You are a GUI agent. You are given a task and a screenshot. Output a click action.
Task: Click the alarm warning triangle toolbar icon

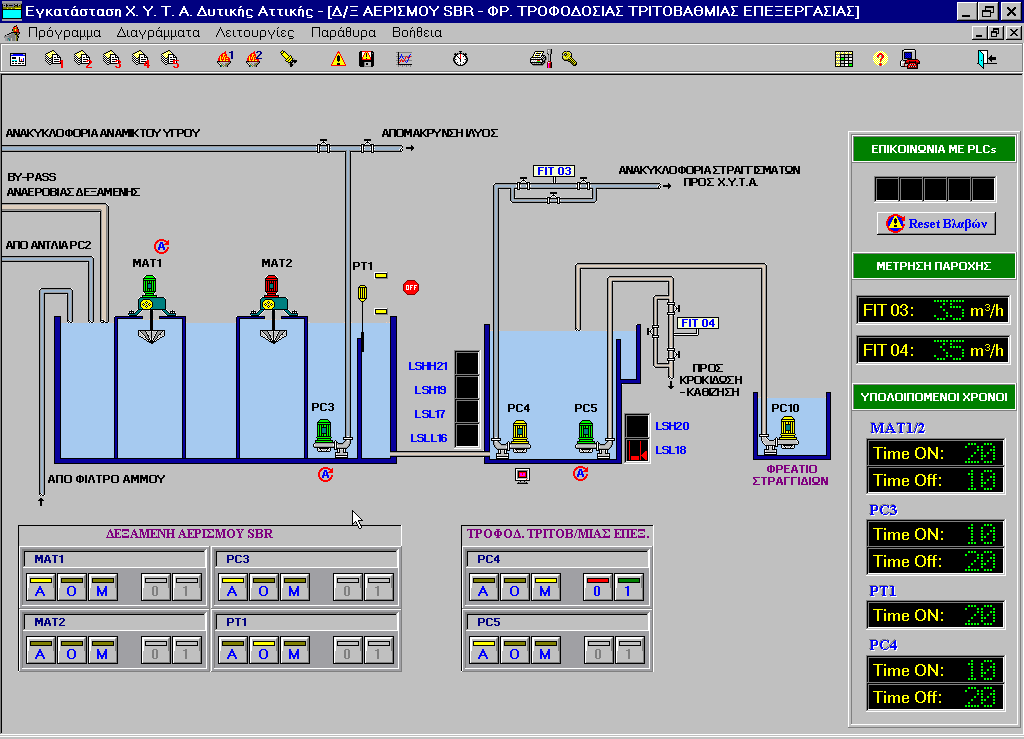(338, 59)
